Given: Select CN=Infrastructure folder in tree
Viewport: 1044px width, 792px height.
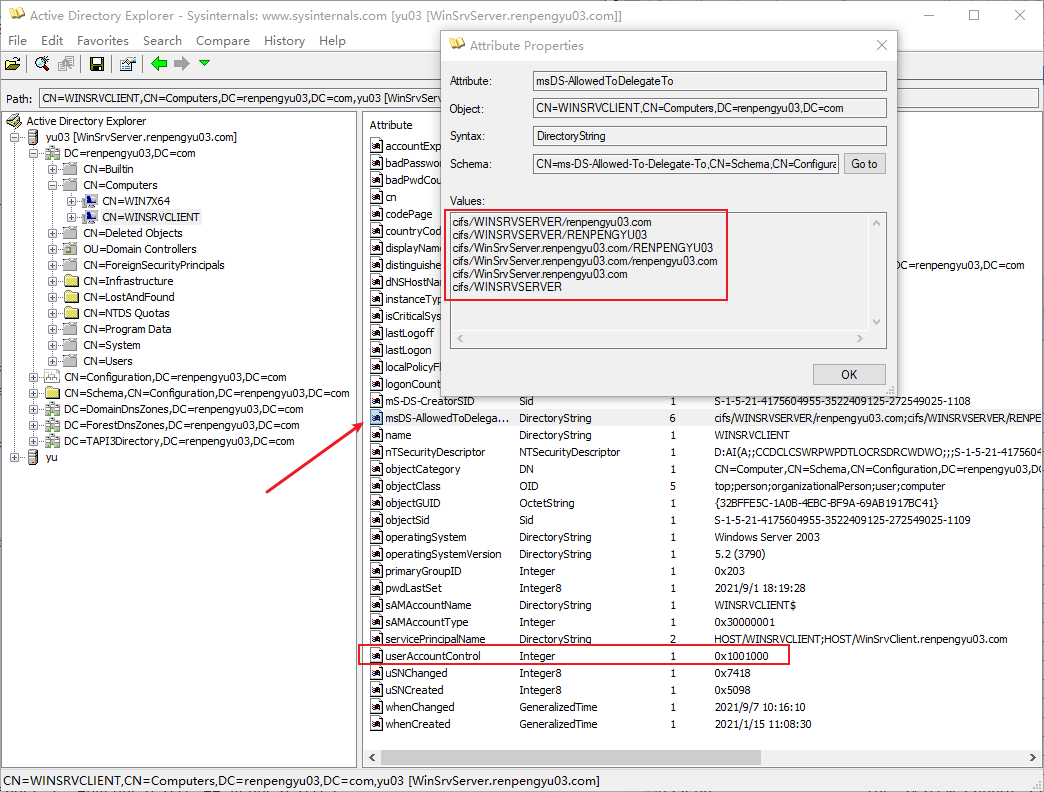Looking at the screenshot, I should (128, 281).
